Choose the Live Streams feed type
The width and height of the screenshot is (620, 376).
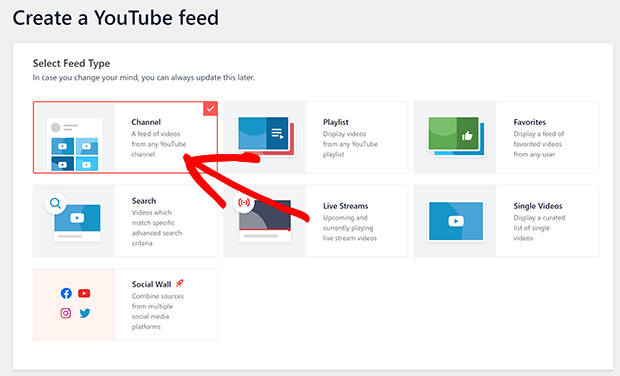[x=316, y=221]
